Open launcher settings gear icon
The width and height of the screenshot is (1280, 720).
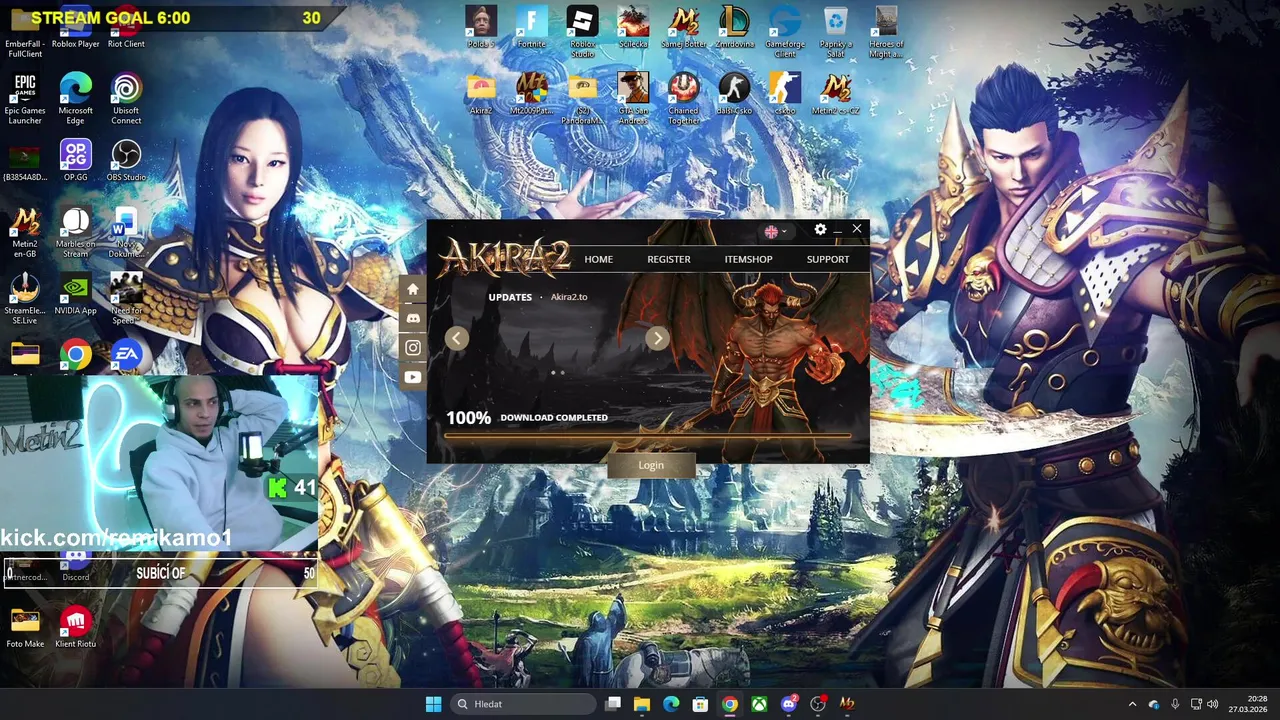pyautogui.click(x=820, y=229)
